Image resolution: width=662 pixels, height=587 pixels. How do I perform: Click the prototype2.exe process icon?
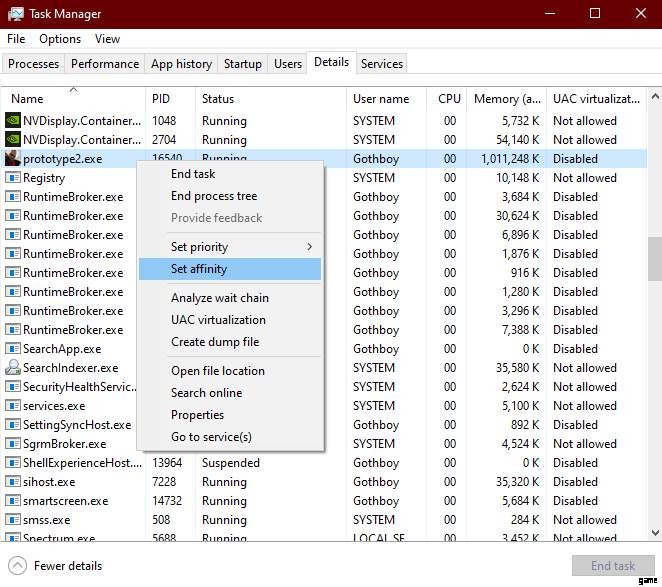(x=13, y=158)
